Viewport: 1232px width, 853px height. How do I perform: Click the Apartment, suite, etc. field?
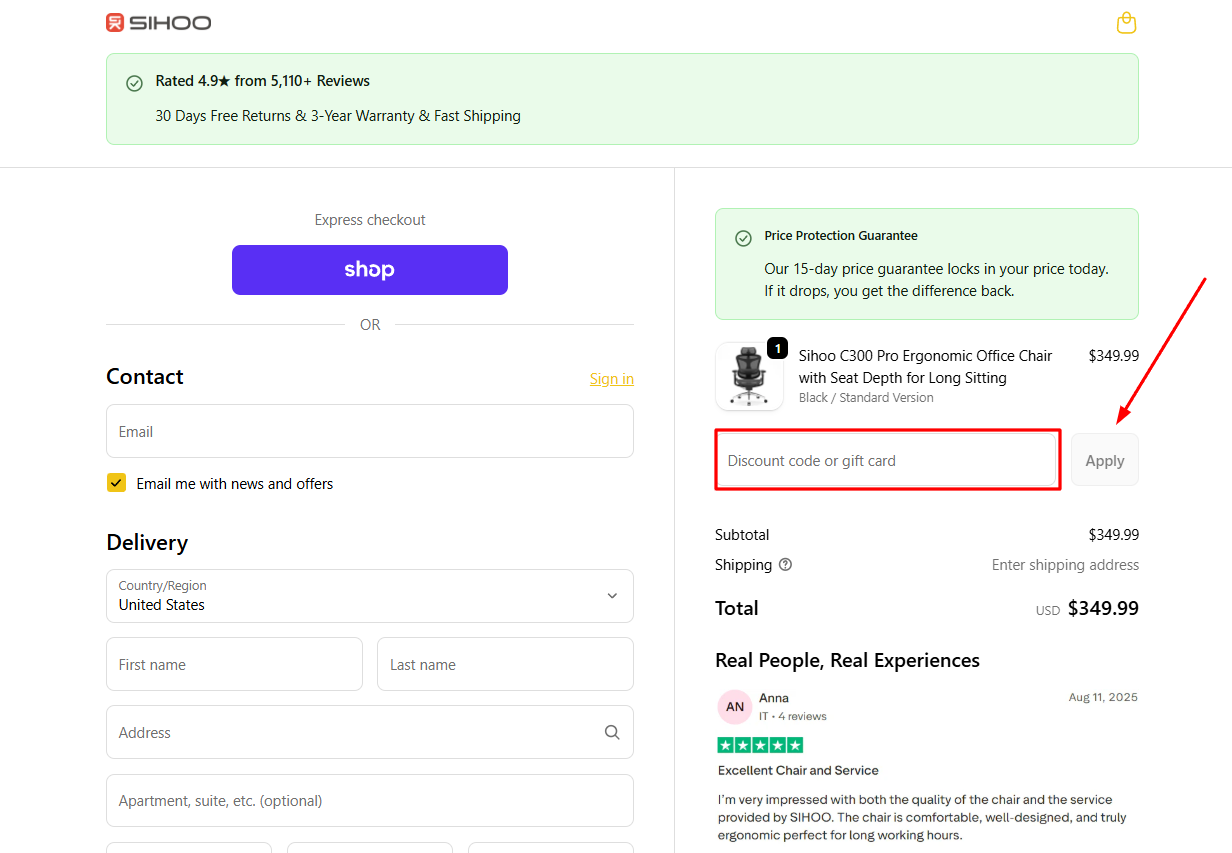click(370, 800)
